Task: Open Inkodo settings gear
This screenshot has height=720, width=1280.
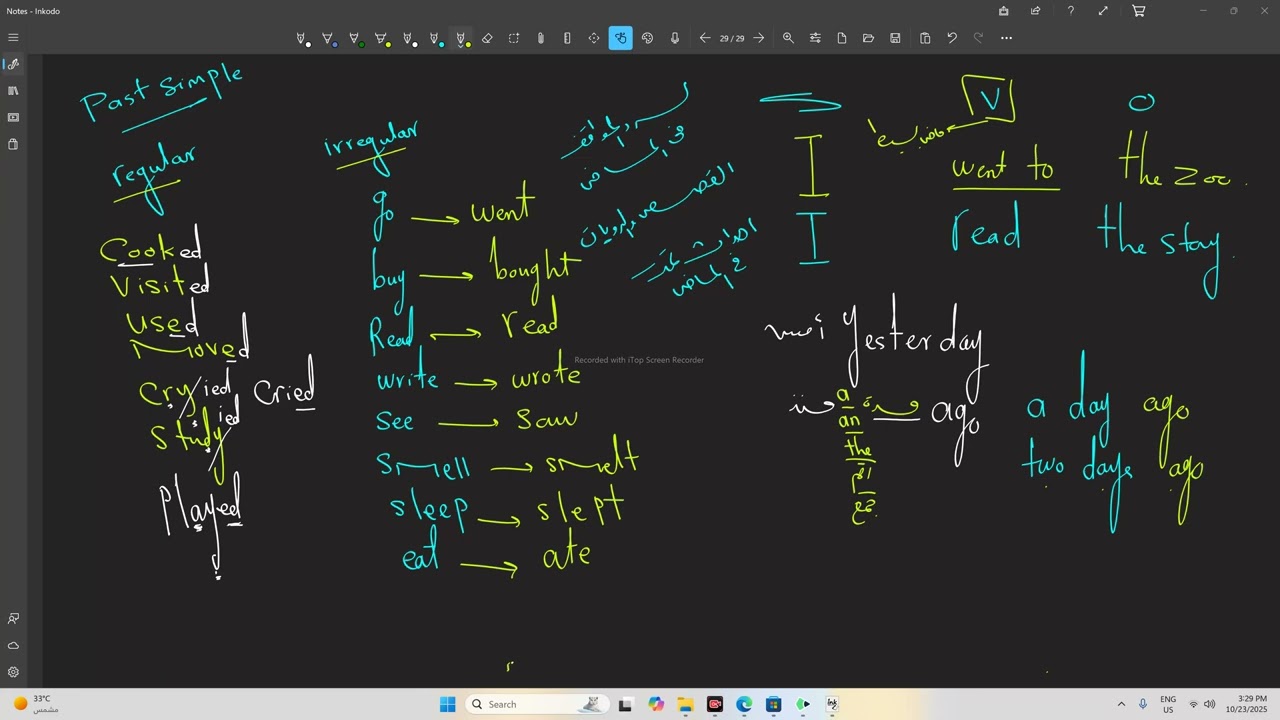Action: (13, 673)
